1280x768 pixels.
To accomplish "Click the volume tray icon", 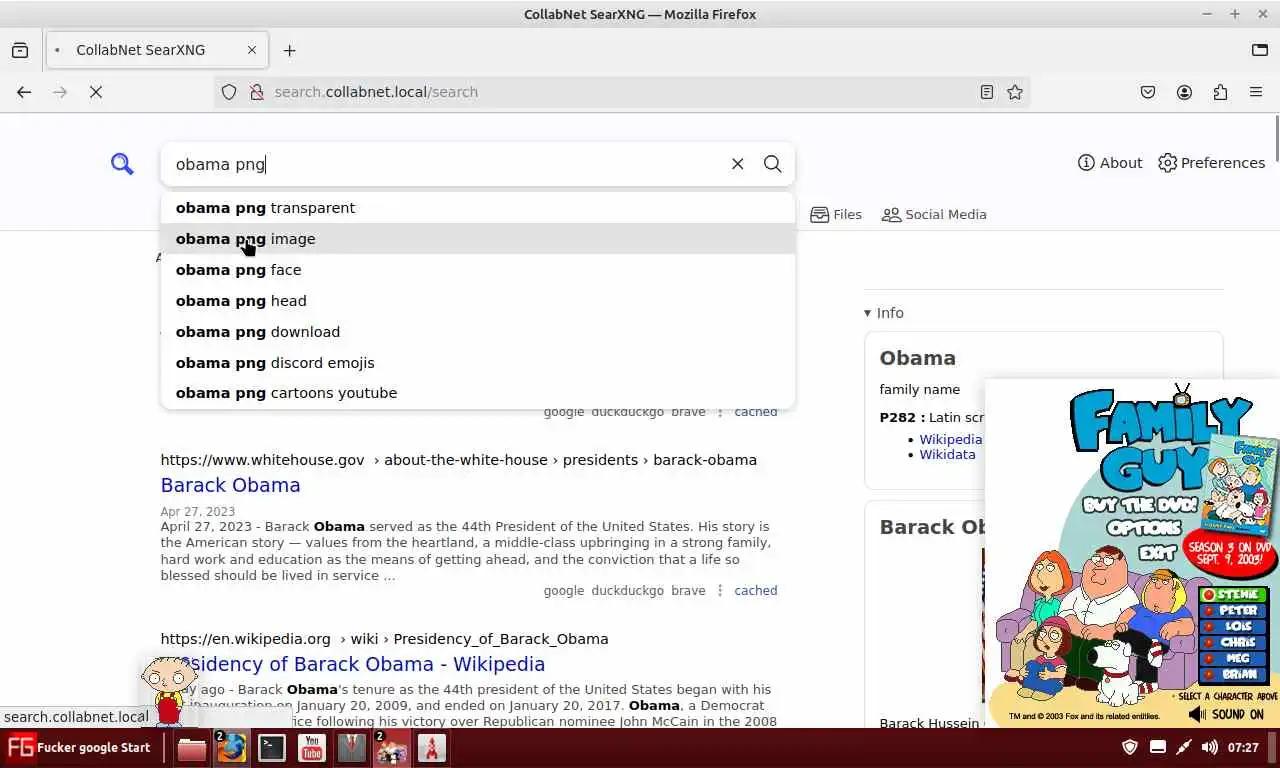I will pyautogui.click(x=1209, y=747).
